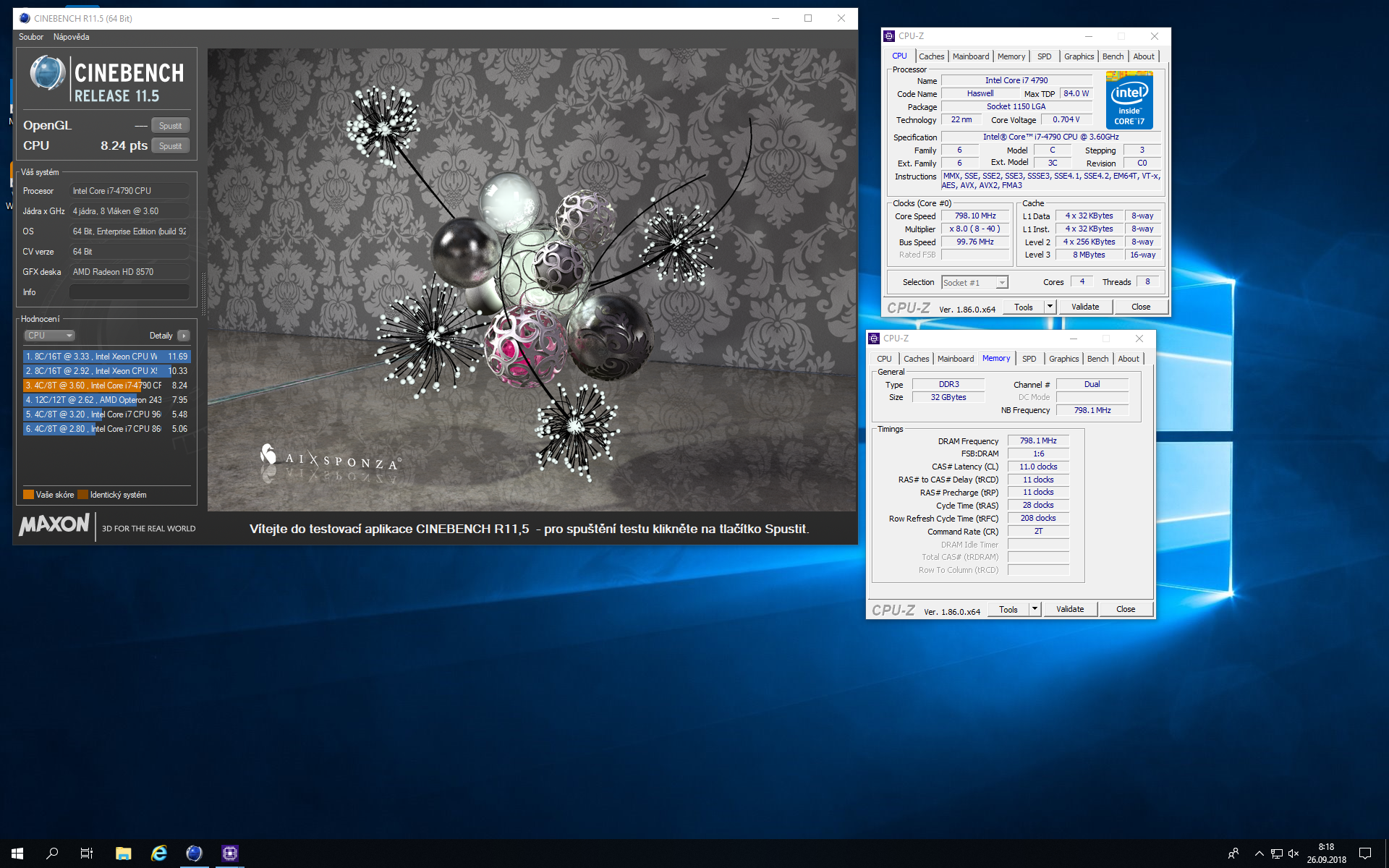Click the Detaily arrow button
1389x868 pixels.
(184, 336)
